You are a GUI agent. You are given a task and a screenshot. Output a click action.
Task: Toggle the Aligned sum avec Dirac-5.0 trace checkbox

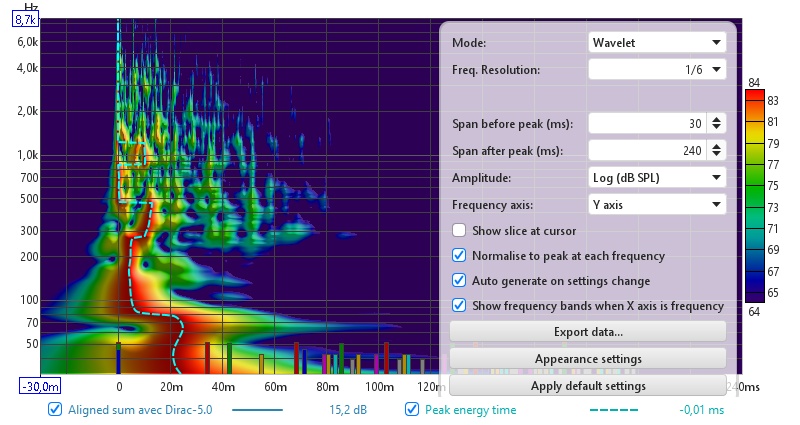tap(55, 409)
